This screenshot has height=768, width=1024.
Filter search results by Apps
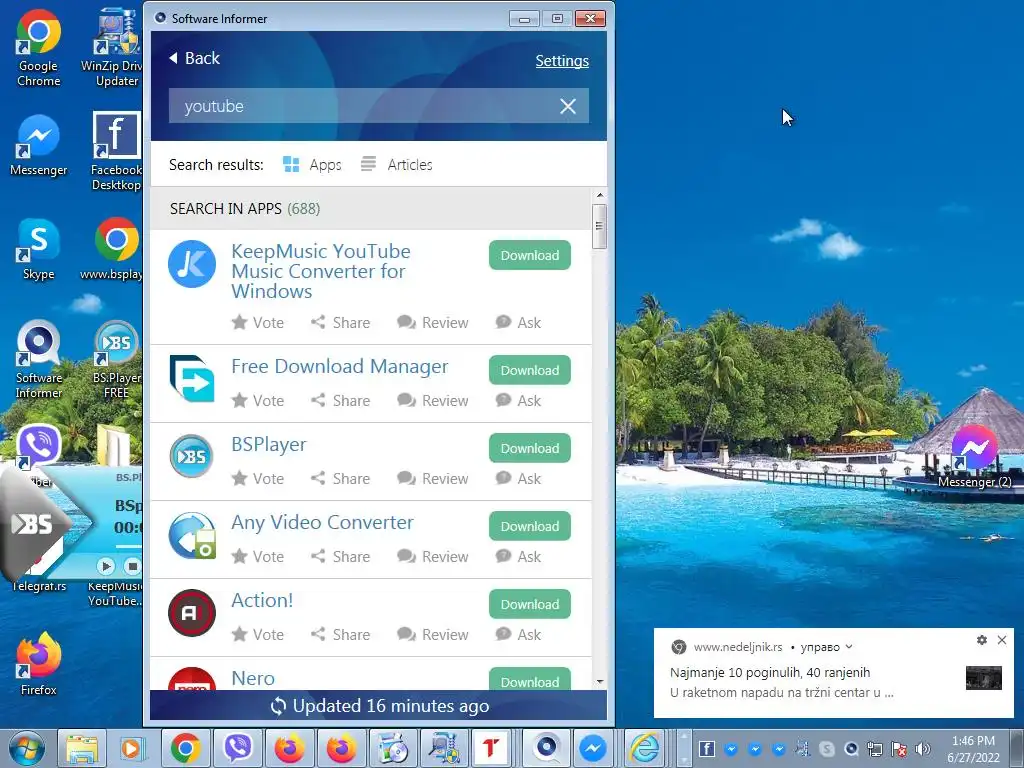pos(312,165)
